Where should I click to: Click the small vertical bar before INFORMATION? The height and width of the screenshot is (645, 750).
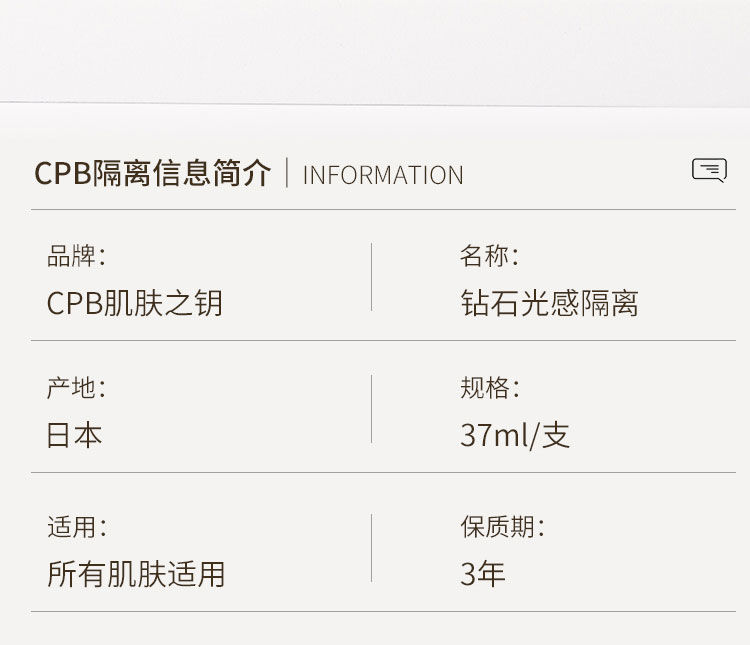coord(287,173)
